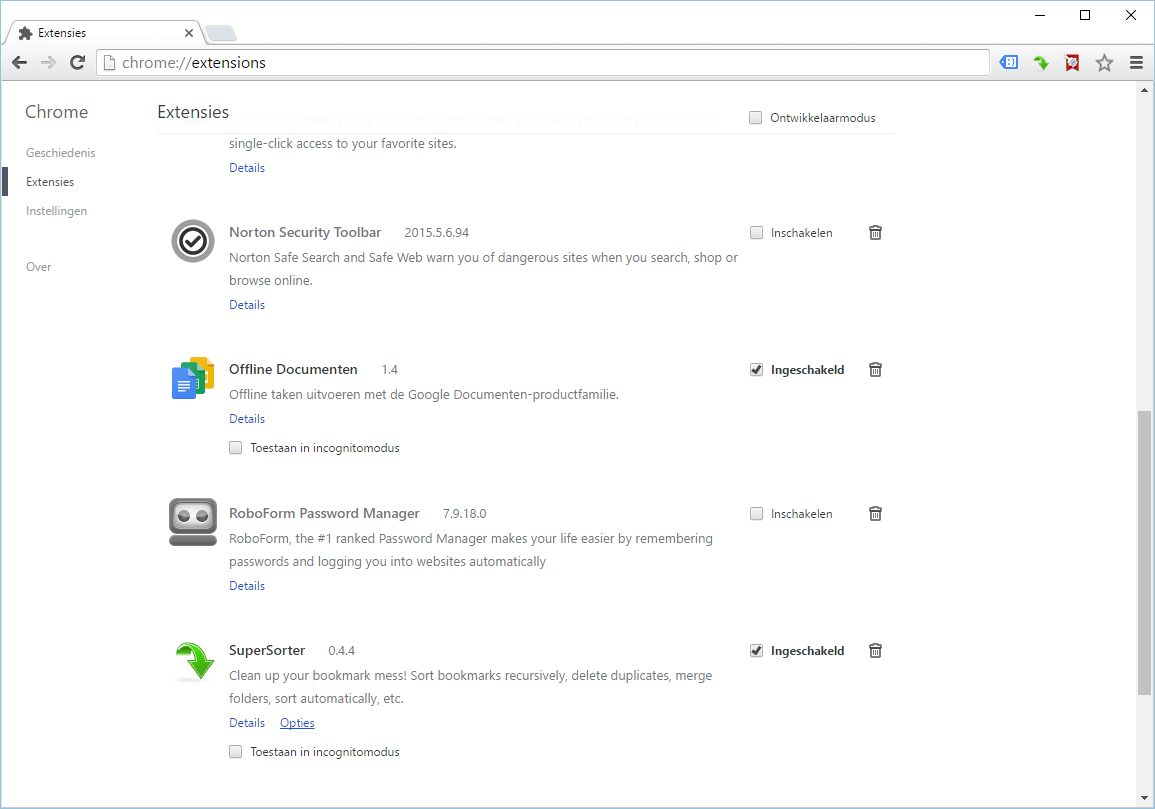The image size is (1155, 809).
Task: Reload the page with the refresh icon
Action: (78, 62)
